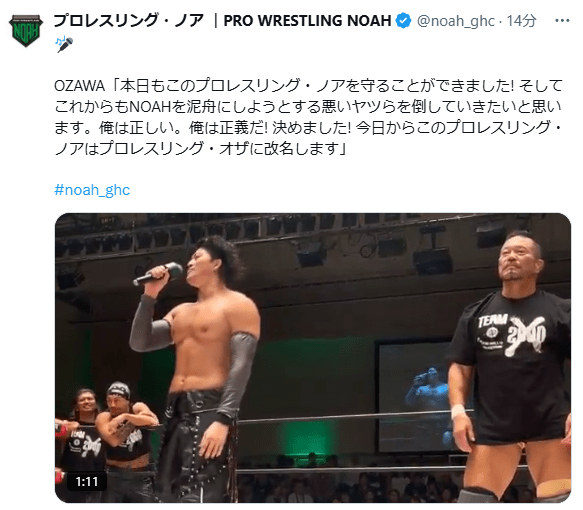The width and height of the screenshot is (583, 510).
Task: Click the PRO WRESTLING NOAH name text
Action: point(307,21)
